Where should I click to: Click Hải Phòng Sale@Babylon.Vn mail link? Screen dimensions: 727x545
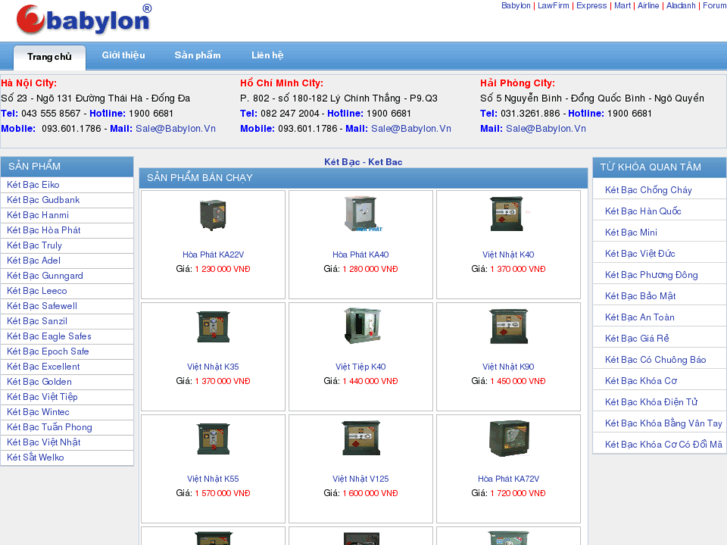(546, 128)
